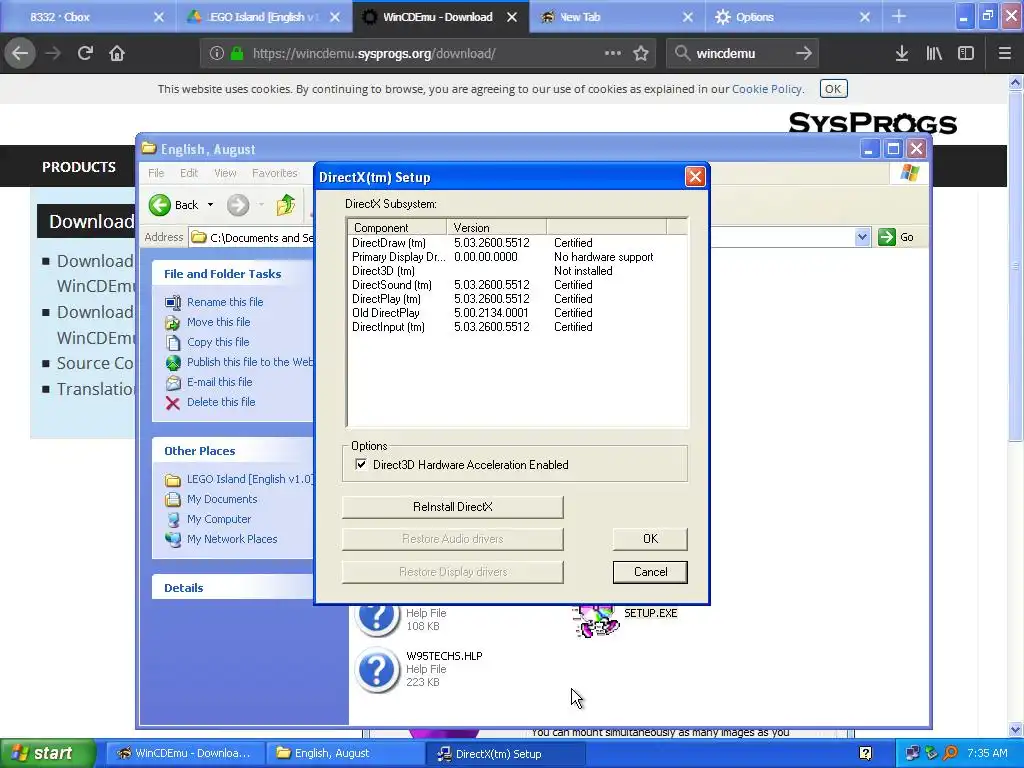Click Cancel in the DirectX Setup dialog
Image resolution: width=1024 pixels, height=768 pixels.
click(650, 572)
